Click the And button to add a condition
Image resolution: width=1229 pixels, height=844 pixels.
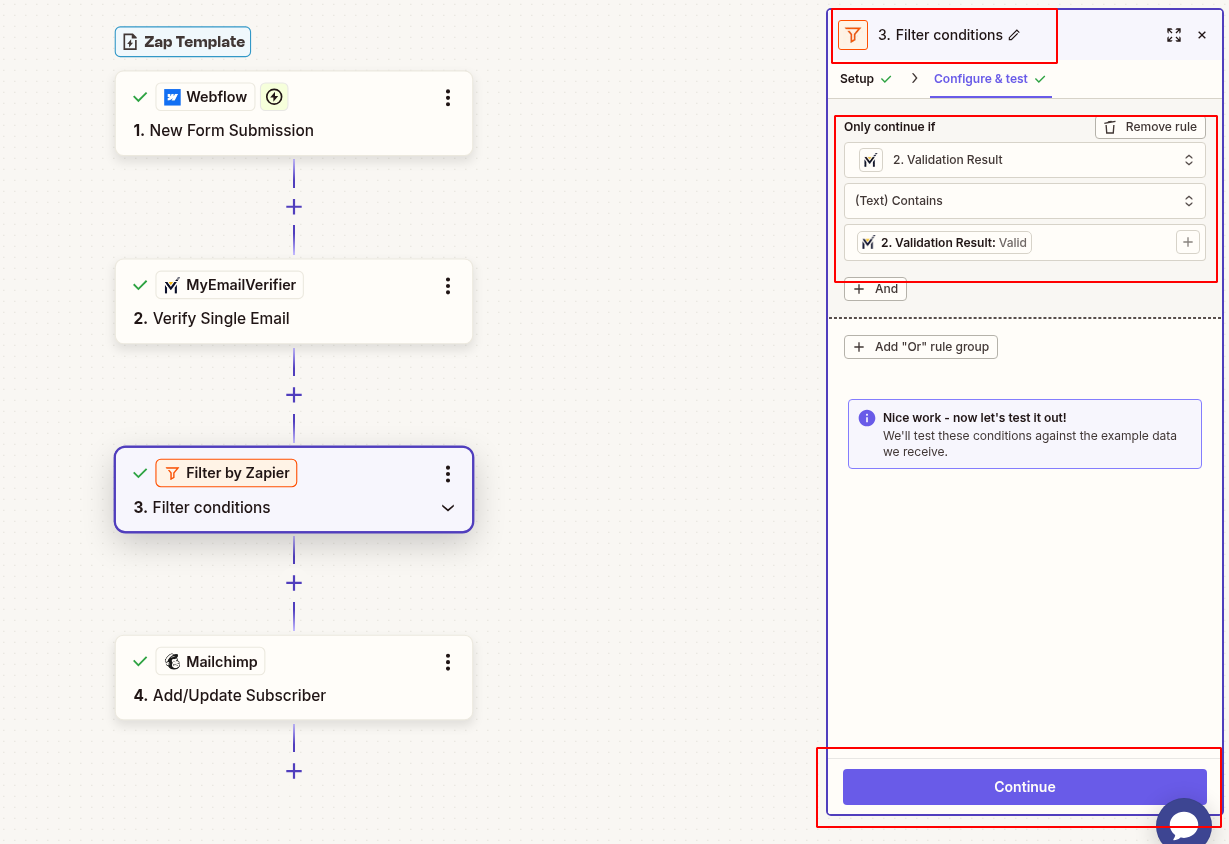[875, 288]
